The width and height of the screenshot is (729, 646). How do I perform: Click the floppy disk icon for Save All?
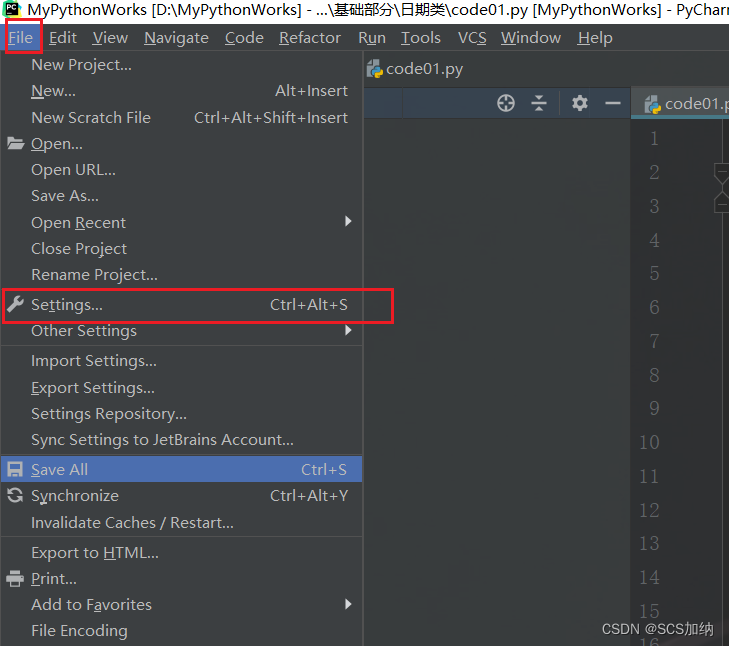15,469
